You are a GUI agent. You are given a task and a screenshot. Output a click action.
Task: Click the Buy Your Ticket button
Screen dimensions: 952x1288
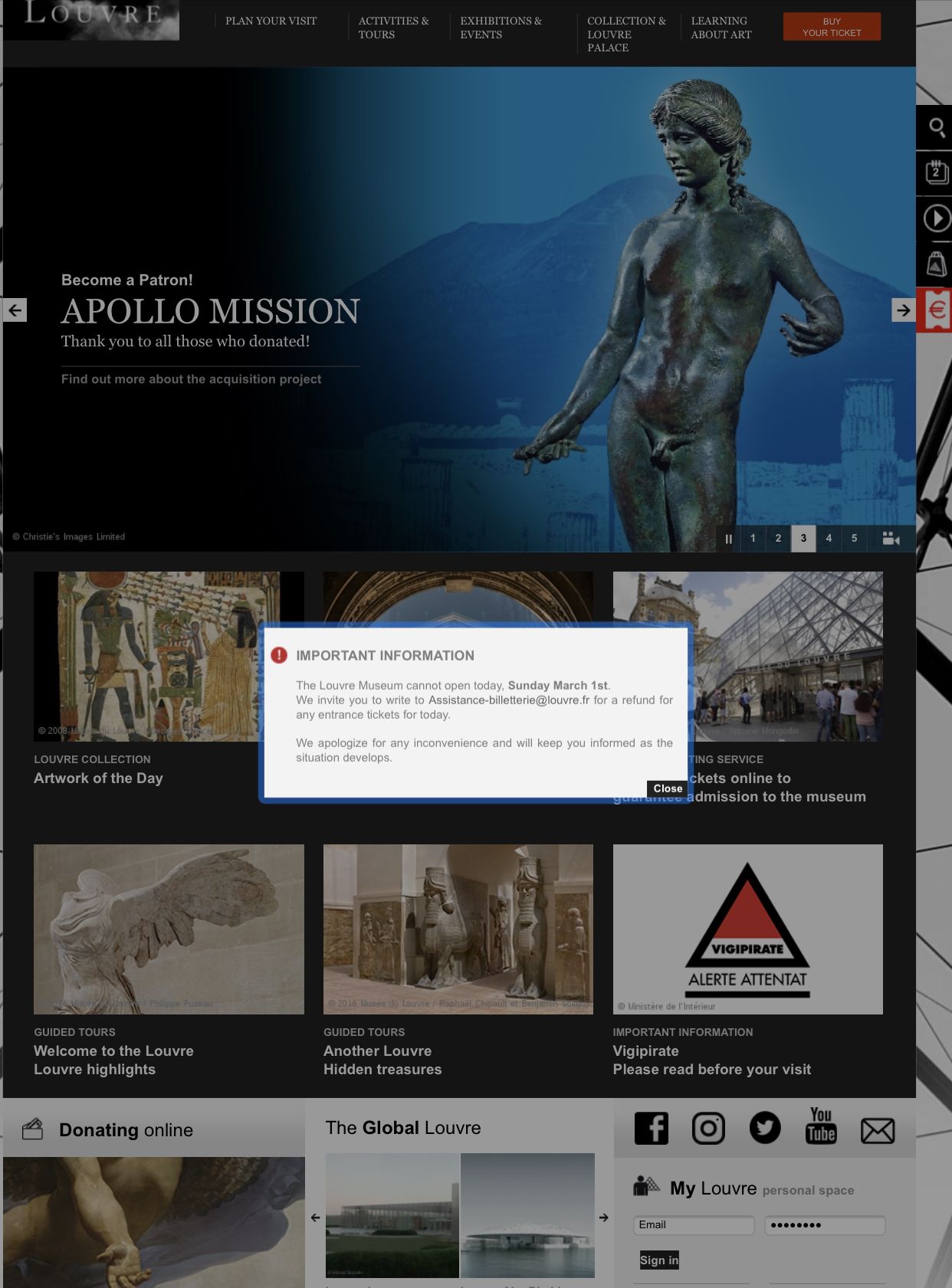tap(832, 27)
